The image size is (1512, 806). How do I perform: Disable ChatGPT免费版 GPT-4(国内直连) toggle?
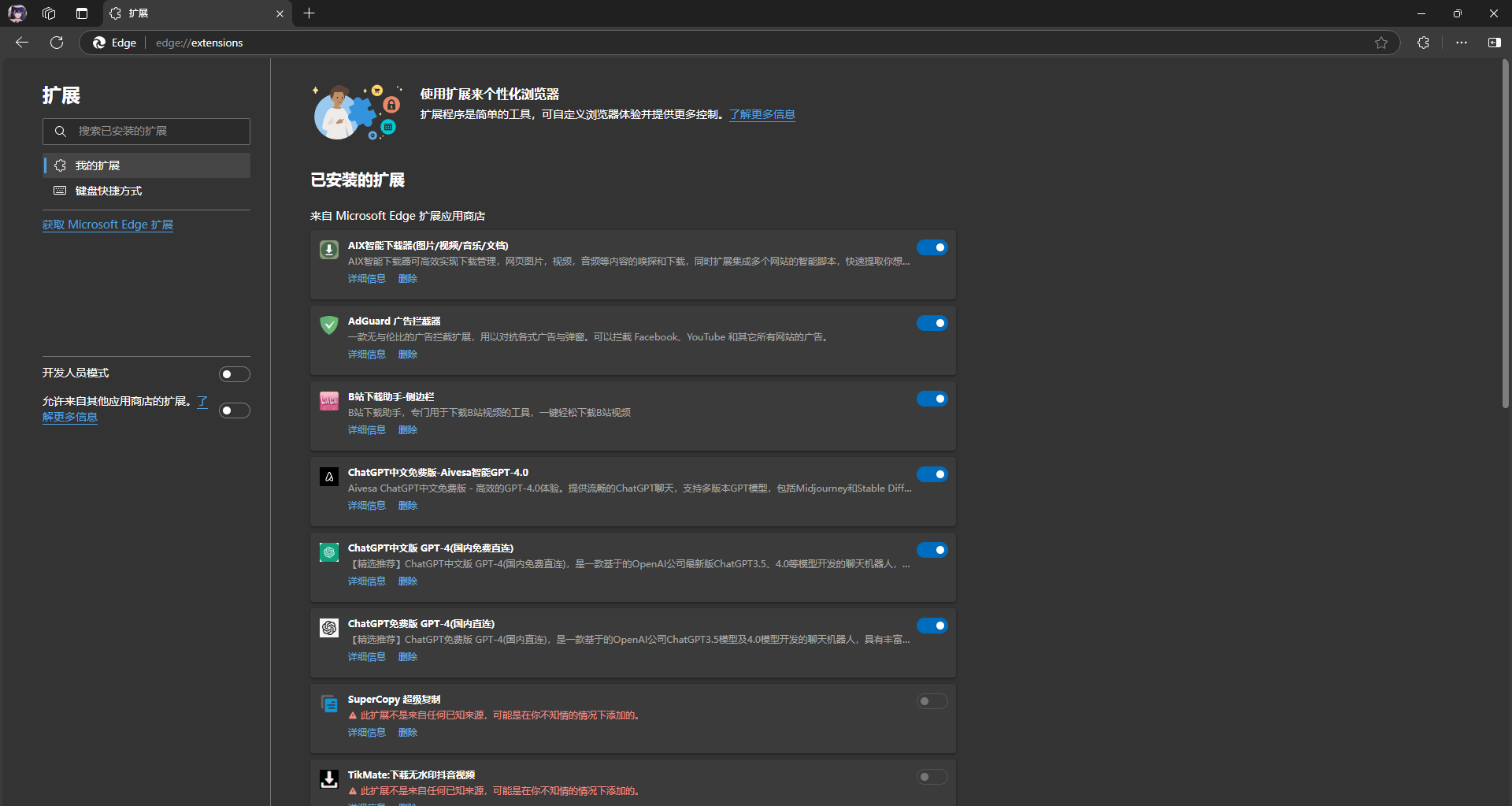[932, 626]
